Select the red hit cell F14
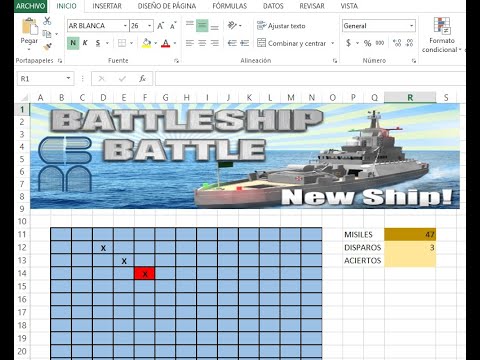Viewport: 480px width, 360px height. tap(145, 273)
